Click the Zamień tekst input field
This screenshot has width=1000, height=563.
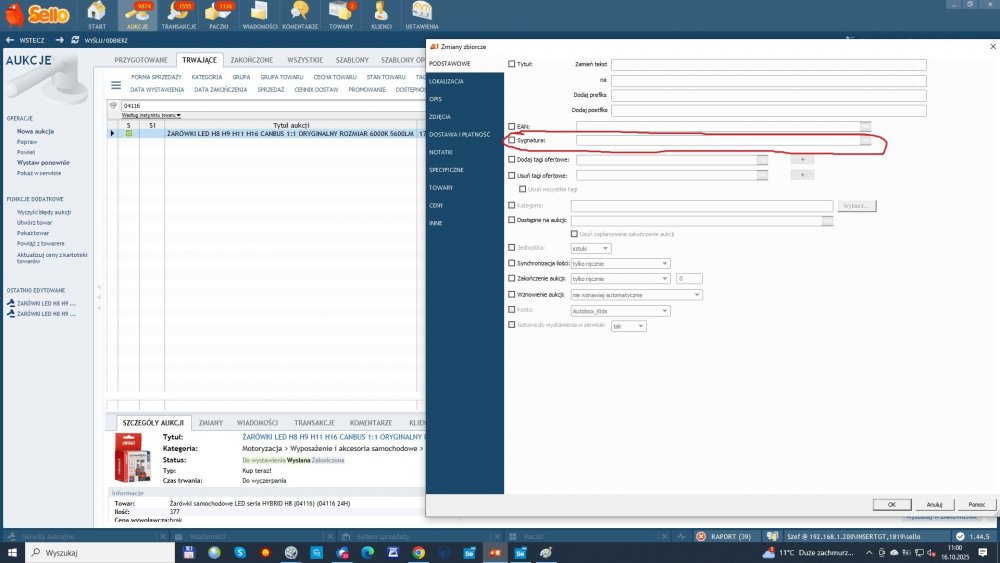(768, 64)
